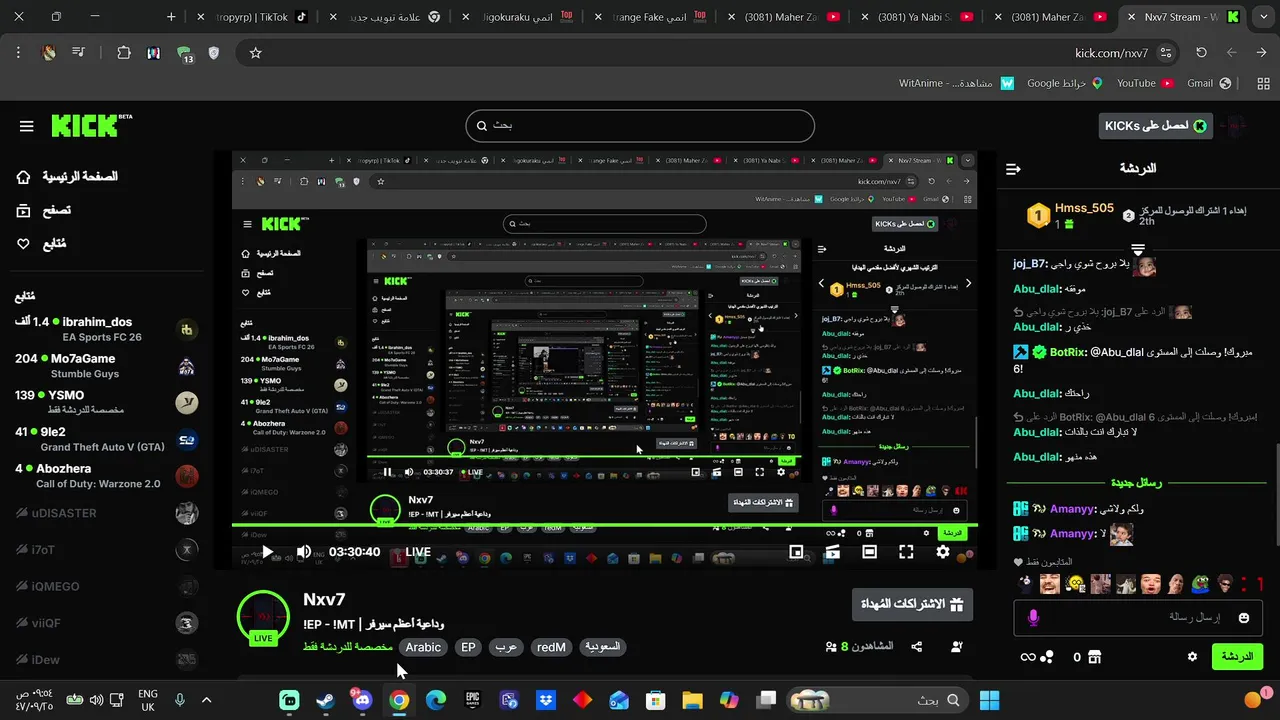Open Steam from the taskbar
Viewport: 1280px width, 720px height.
[325, 700]
